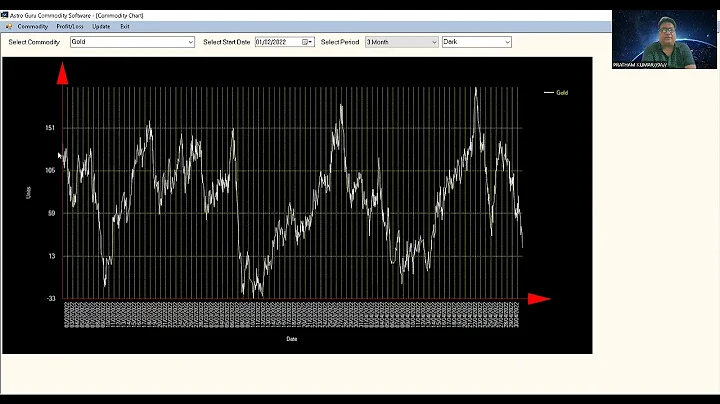Click the 105 y-axis label

[50, 170]
